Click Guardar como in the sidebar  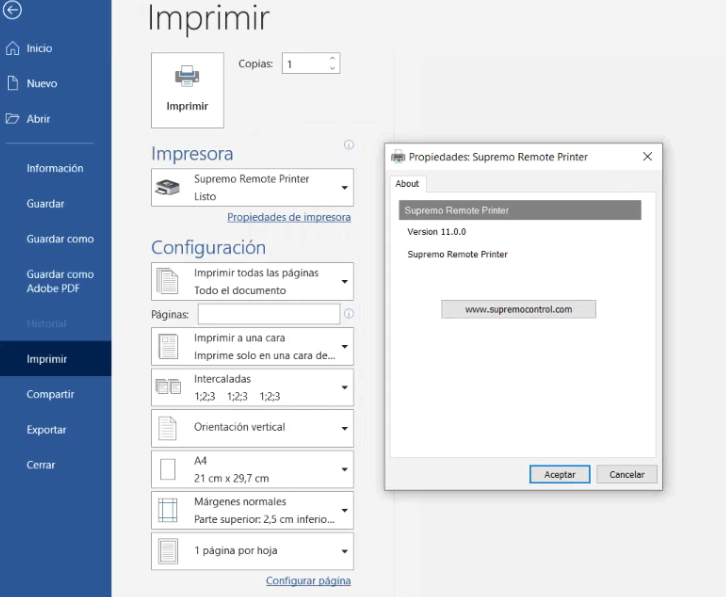(56, 239)
